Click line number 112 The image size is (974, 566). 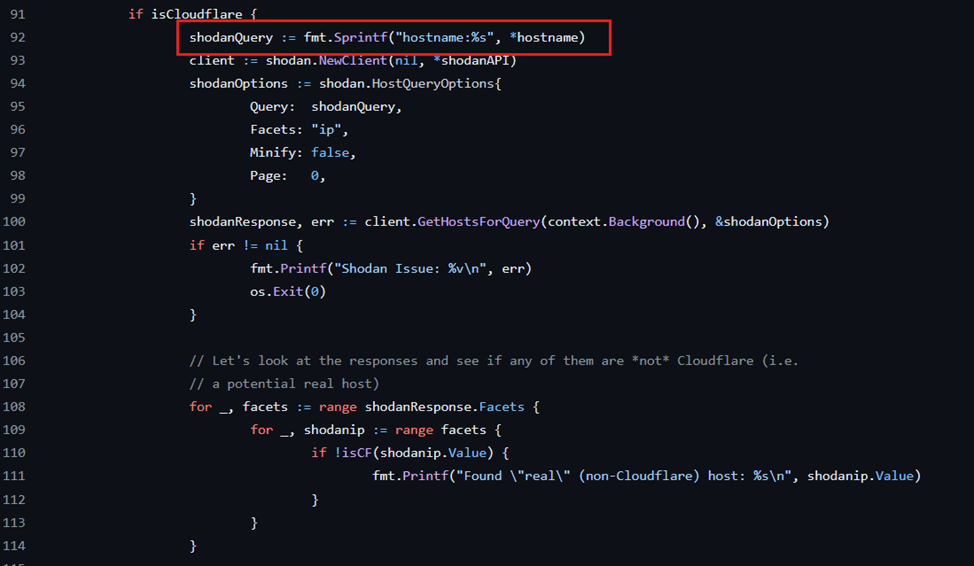(14, 500)
